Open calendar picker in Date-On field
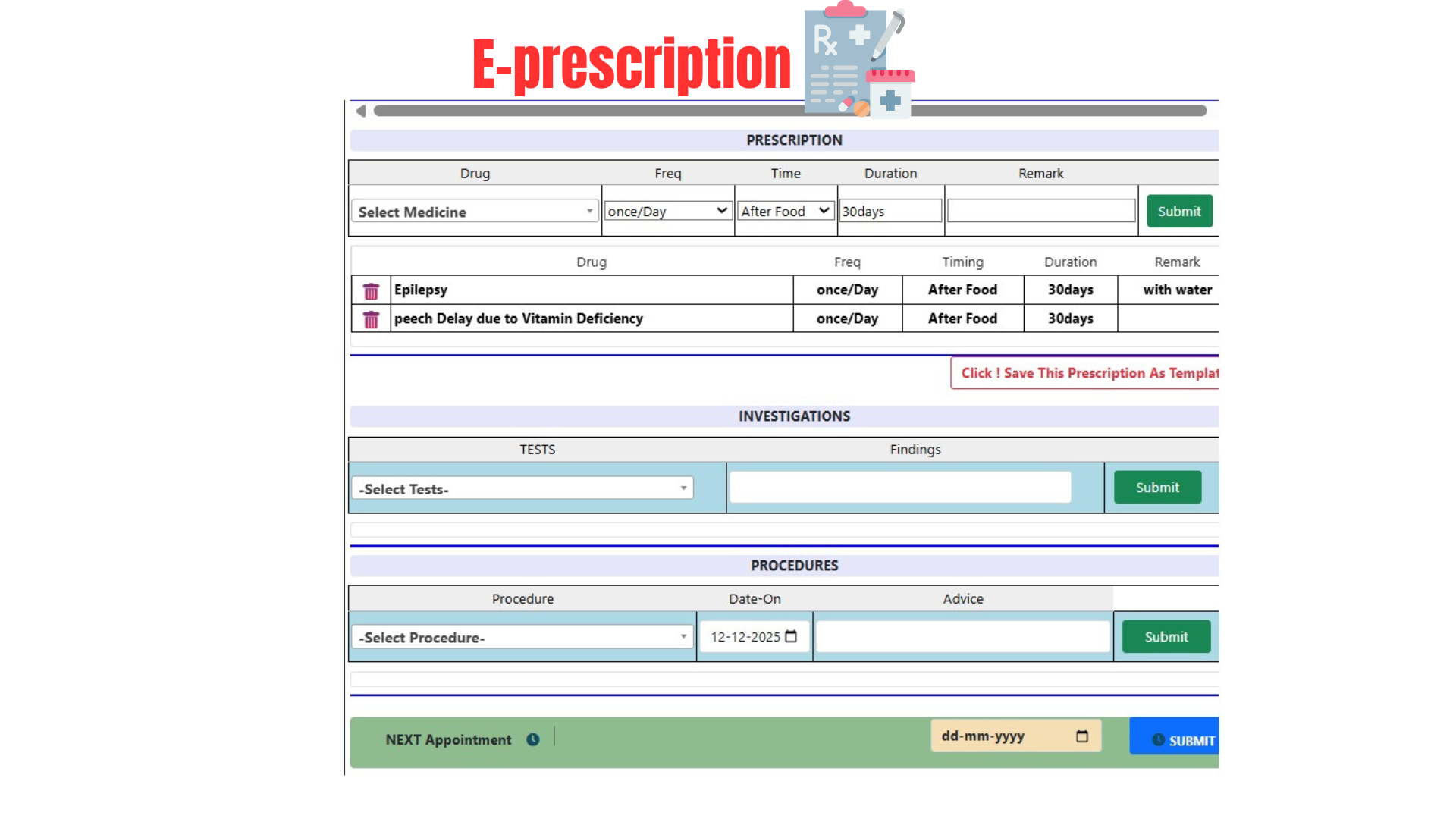 click(791, 637)
